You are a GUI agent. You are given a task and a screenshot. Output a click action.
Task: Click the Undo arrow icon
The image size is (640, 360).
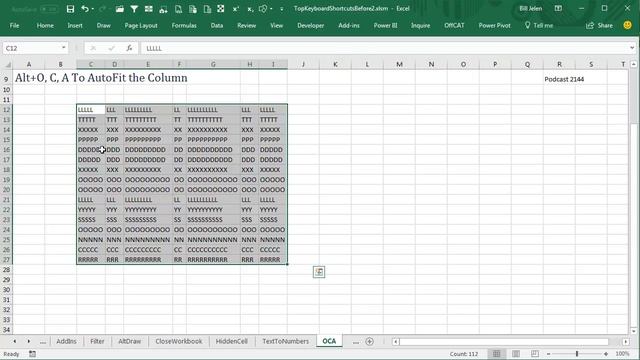(x=84, y=9)
